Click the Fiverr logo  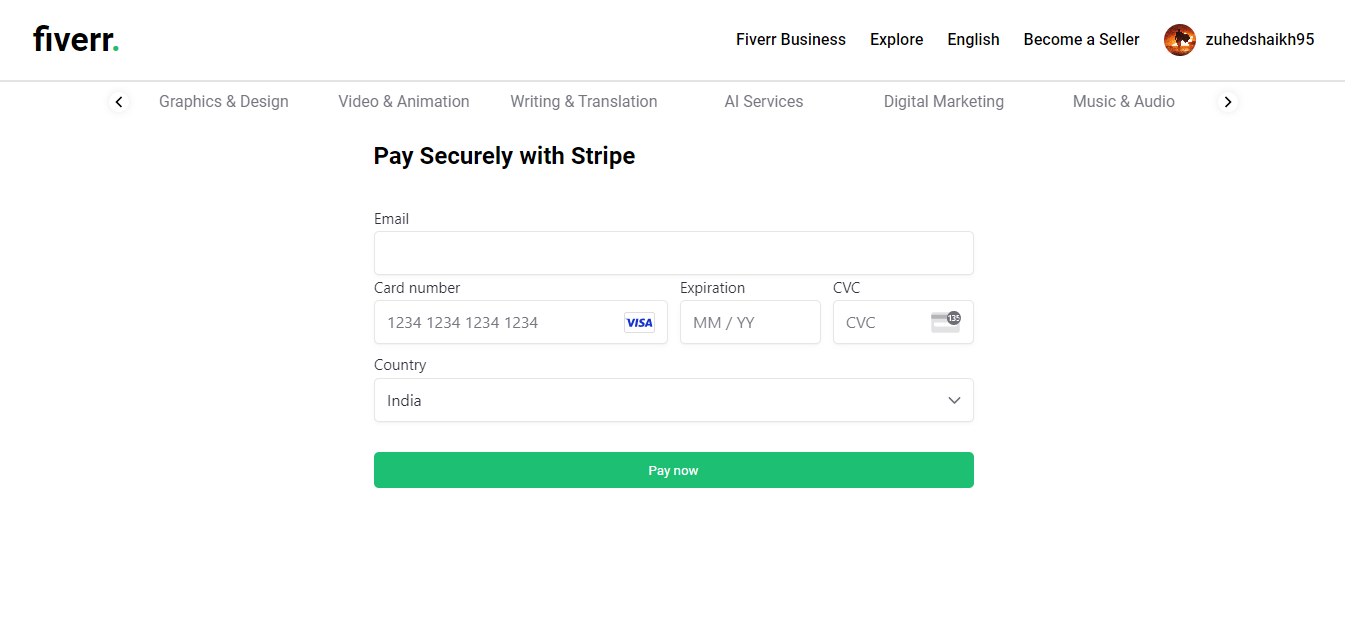click(x=76, y=40)
